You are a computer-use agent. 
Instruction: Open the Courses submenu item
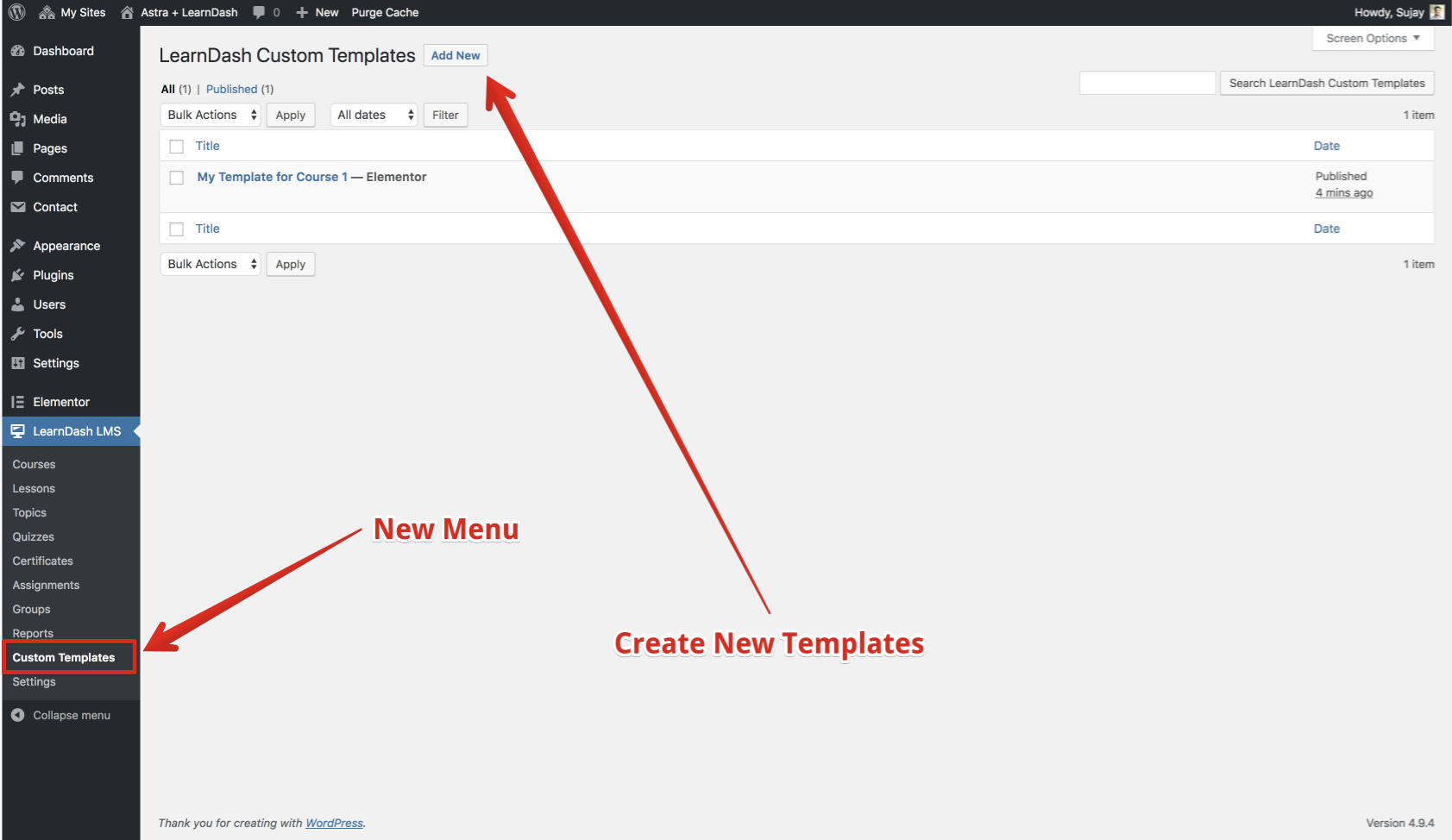pos(35,464)
